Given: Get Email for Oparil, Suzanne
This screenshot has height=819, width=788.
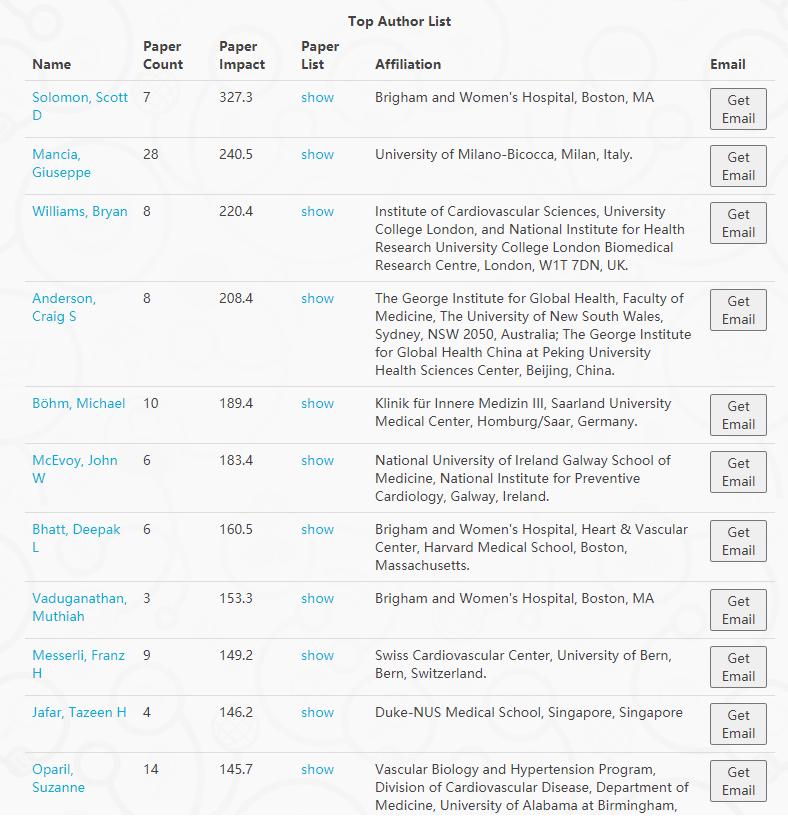Looking at the screenshot, I should [x=738, y=781].
